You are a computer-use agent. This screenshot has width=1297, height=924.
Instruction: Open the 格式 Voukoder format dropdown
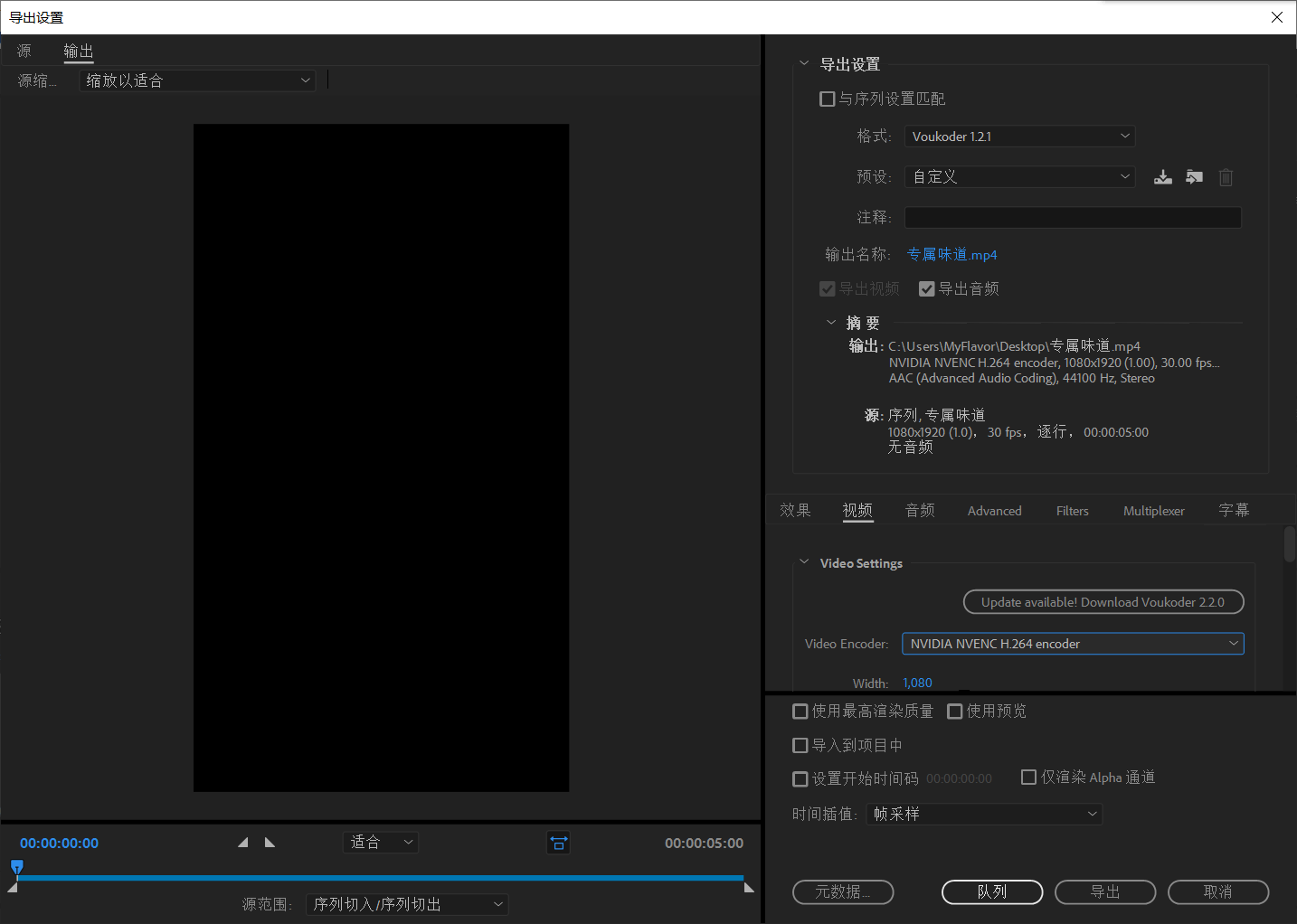(1019, 137)
